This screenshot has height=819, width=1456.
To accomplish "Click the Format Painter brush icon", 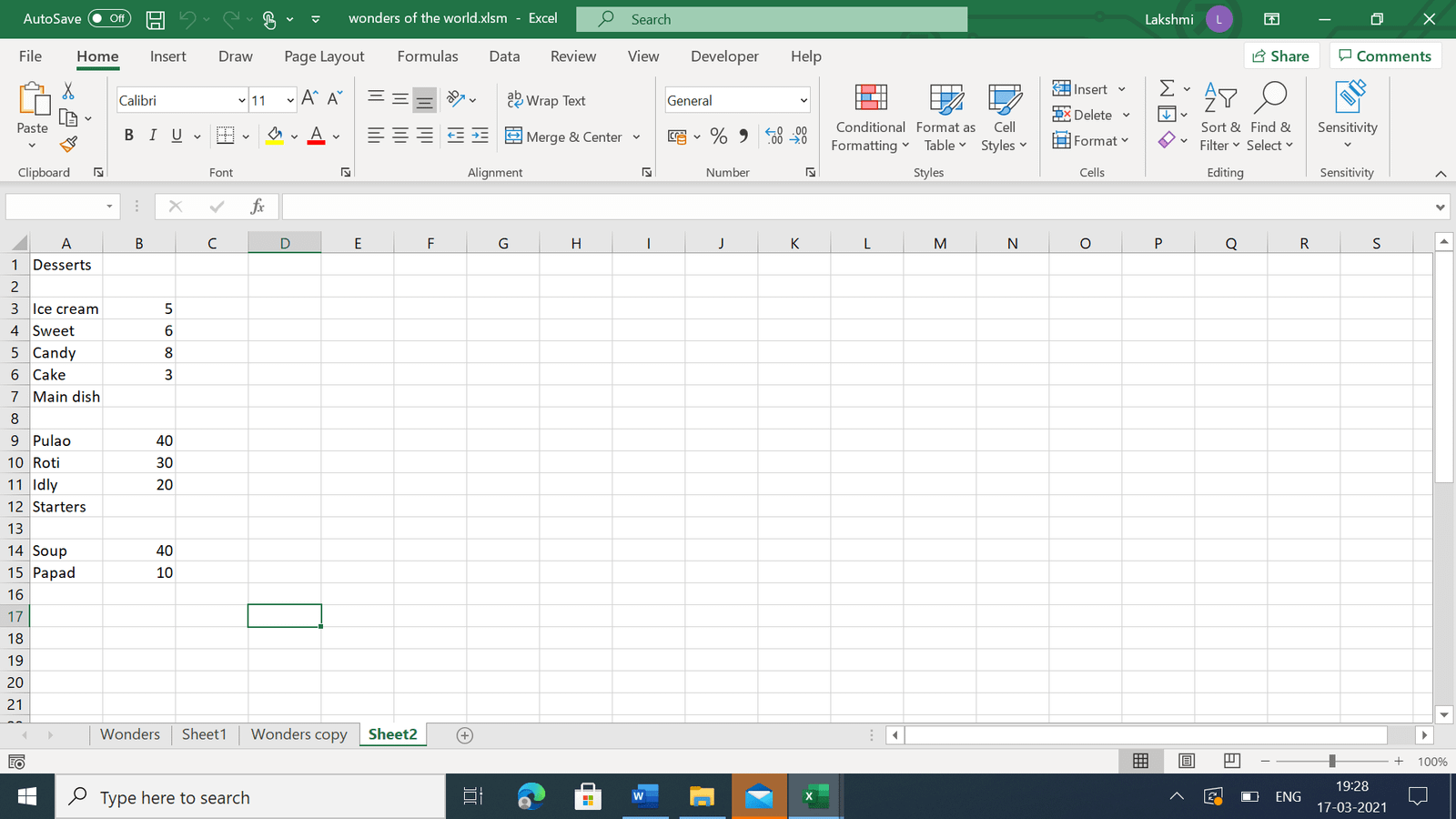I will coord(68,144).
